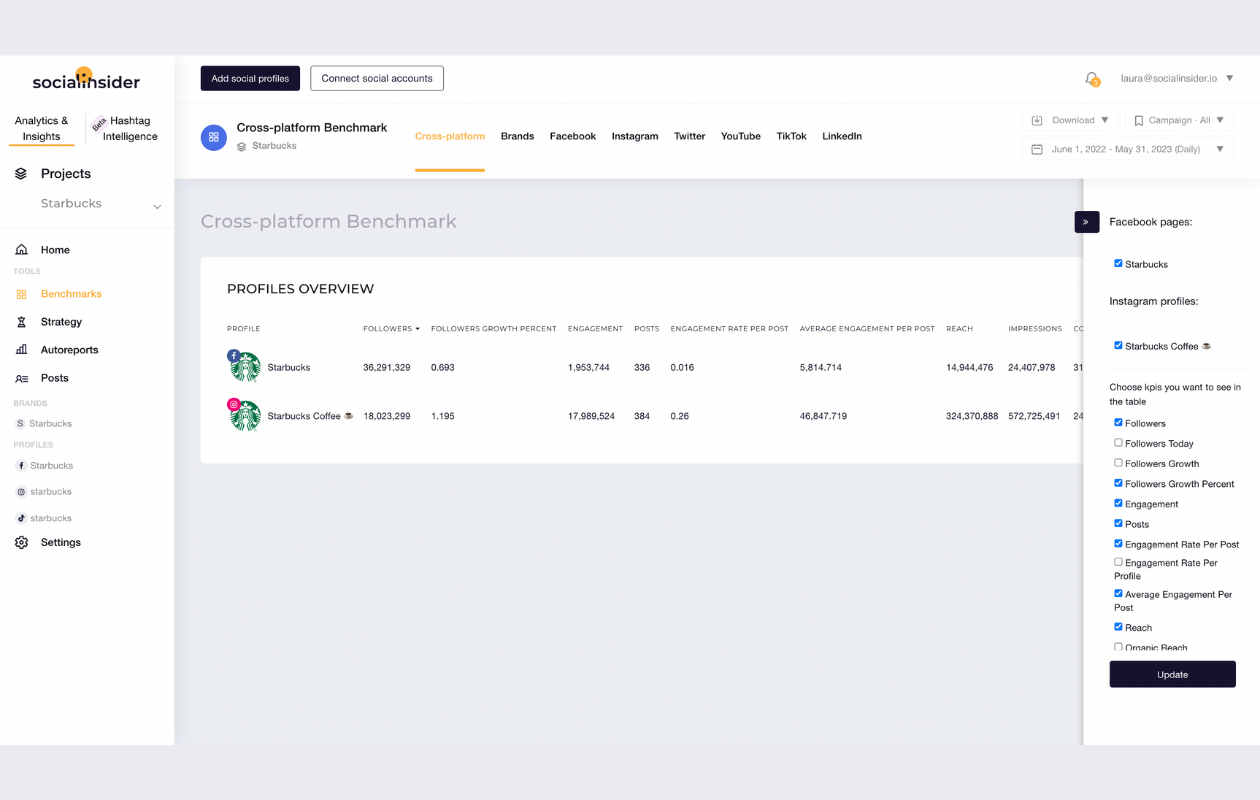The width and height of the screenshot is (1260, 800).
Task: Click the Instagram icon beside starbucks profile
Action: point(22,492)
